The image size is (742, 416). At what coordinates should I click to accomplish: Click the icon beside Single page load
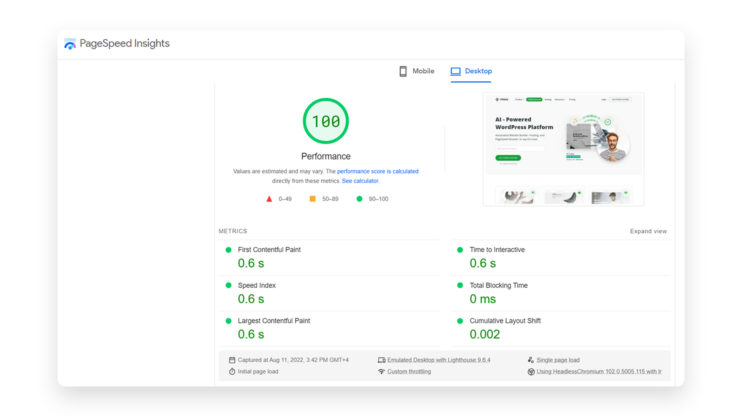click(530, 360)
